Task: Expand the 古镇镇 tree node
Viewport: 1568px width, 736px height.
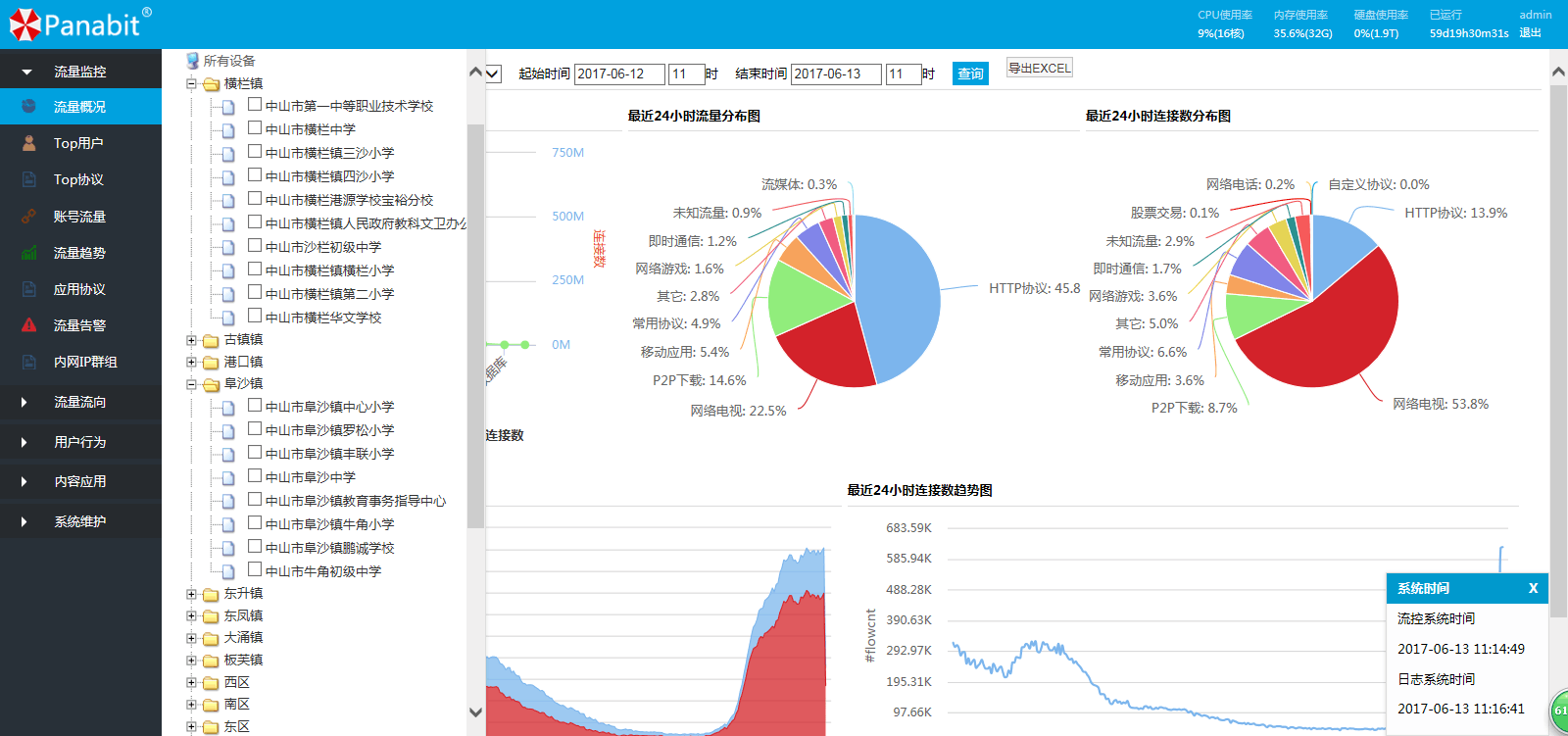Action: point(192,340)
